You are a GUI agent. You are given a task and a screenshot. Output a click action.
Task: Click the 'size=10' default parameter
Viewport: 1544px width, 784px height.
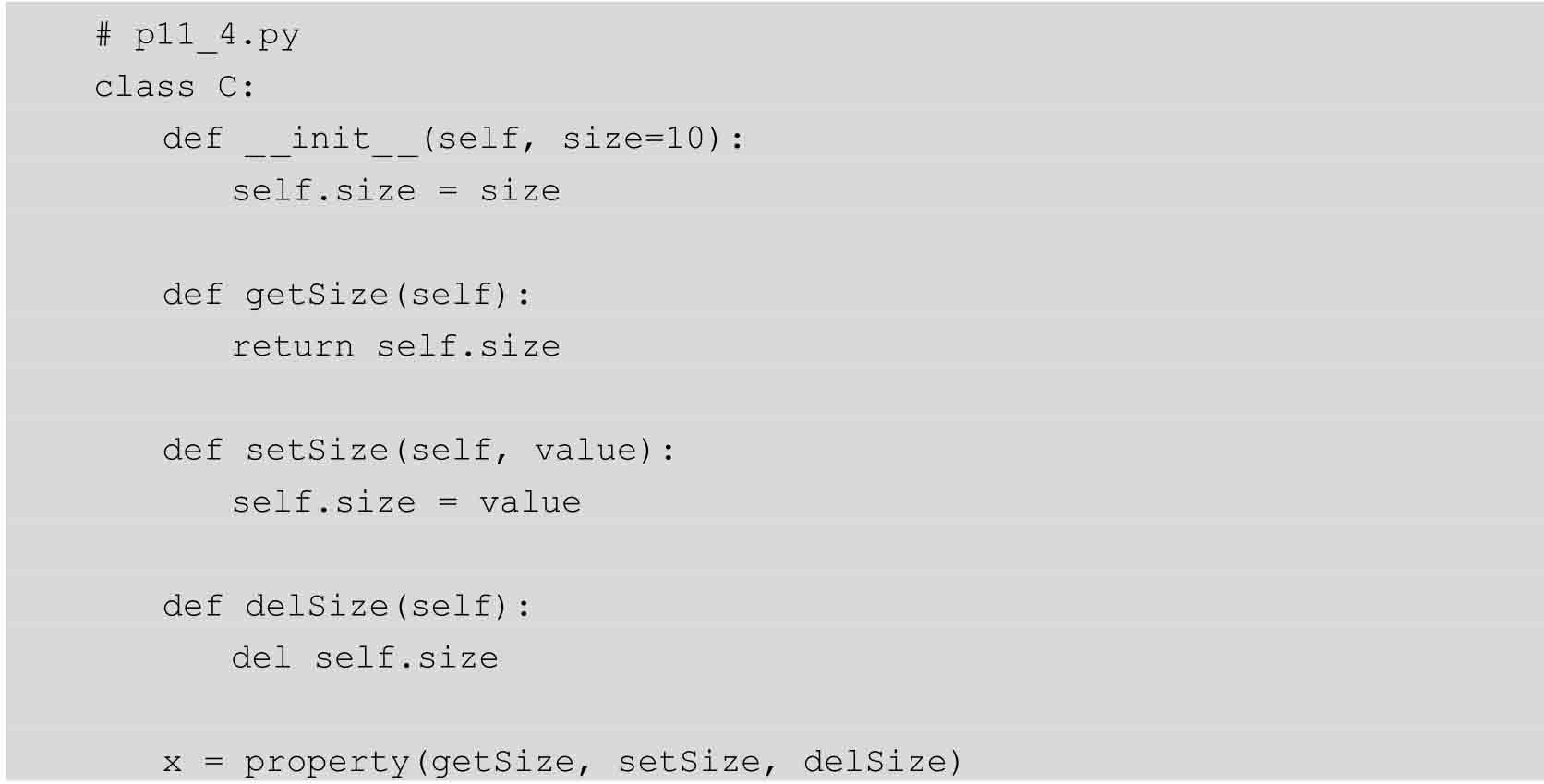click(x=633, y=139)
